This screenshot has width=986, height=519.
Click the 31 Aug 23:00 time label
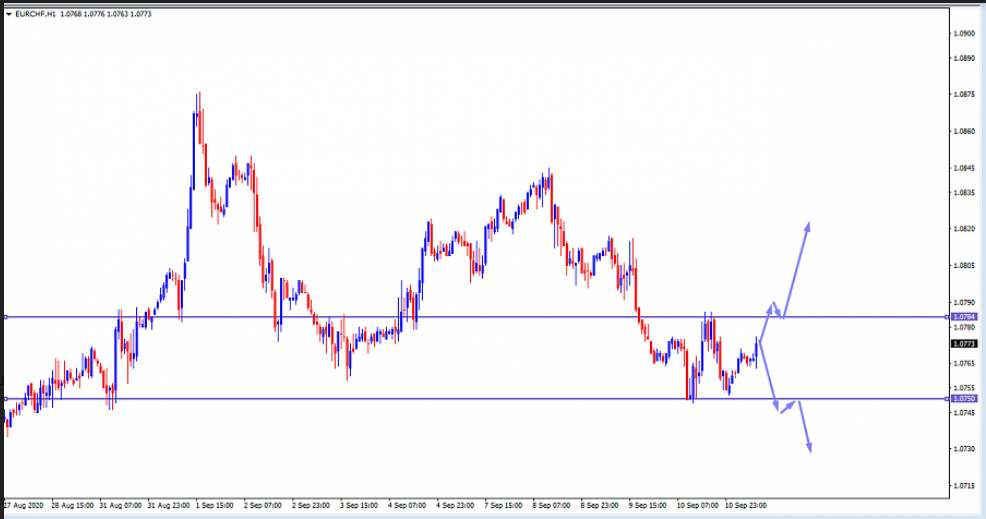[169, 505]
